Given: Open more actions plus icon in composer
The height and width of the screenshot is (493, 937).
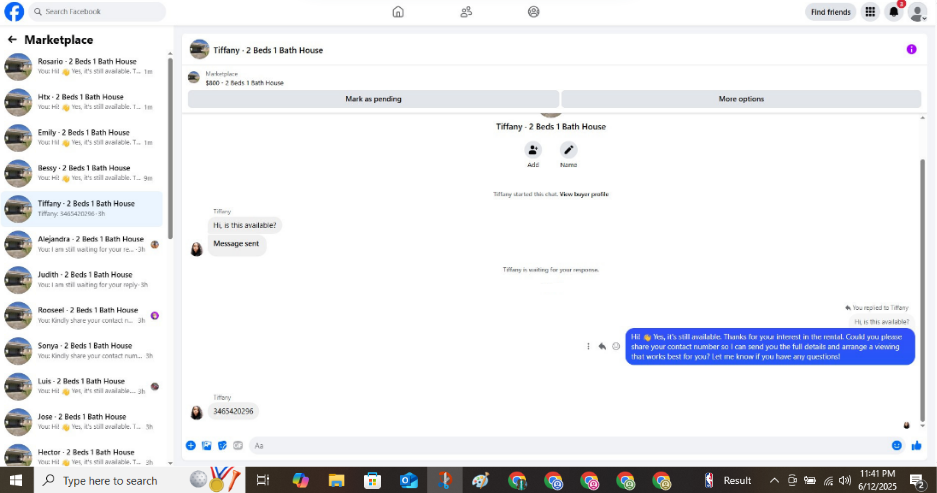Looking at the screenshot, I should (191, 445).
